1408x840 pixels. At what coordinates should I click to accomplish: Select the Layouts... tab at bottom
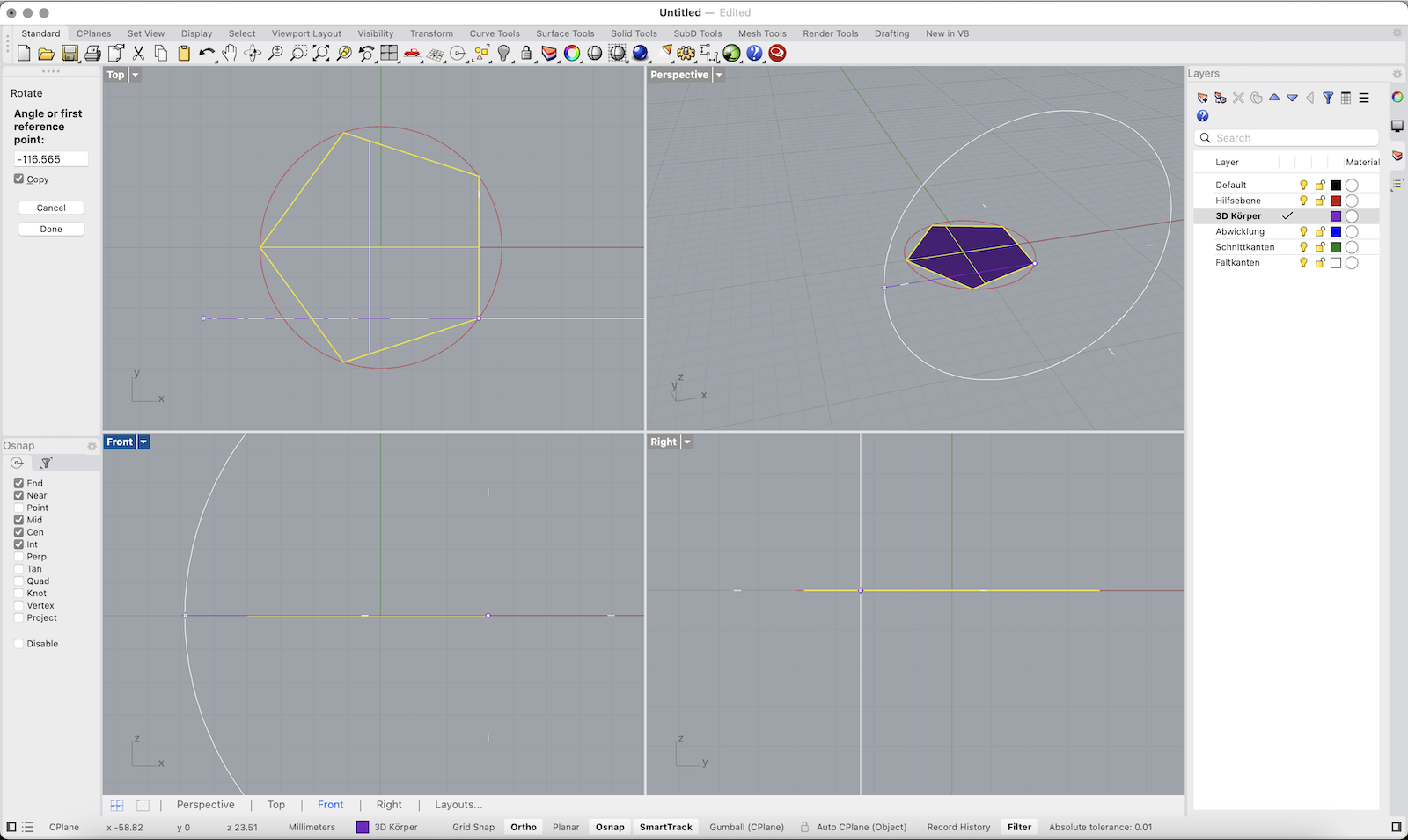click(458, 805)
